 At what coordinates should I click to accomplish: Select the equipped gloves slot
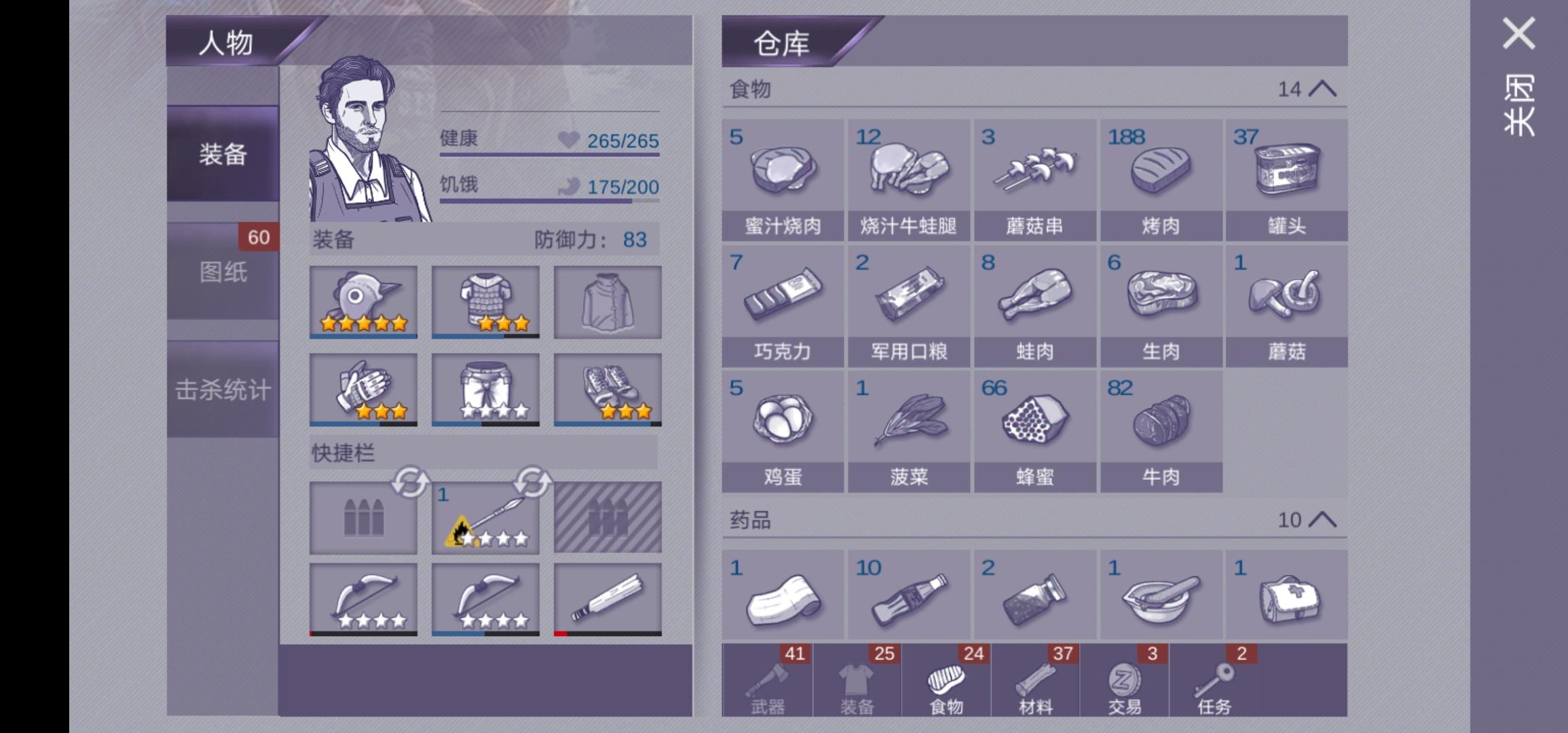pos(363,390)
